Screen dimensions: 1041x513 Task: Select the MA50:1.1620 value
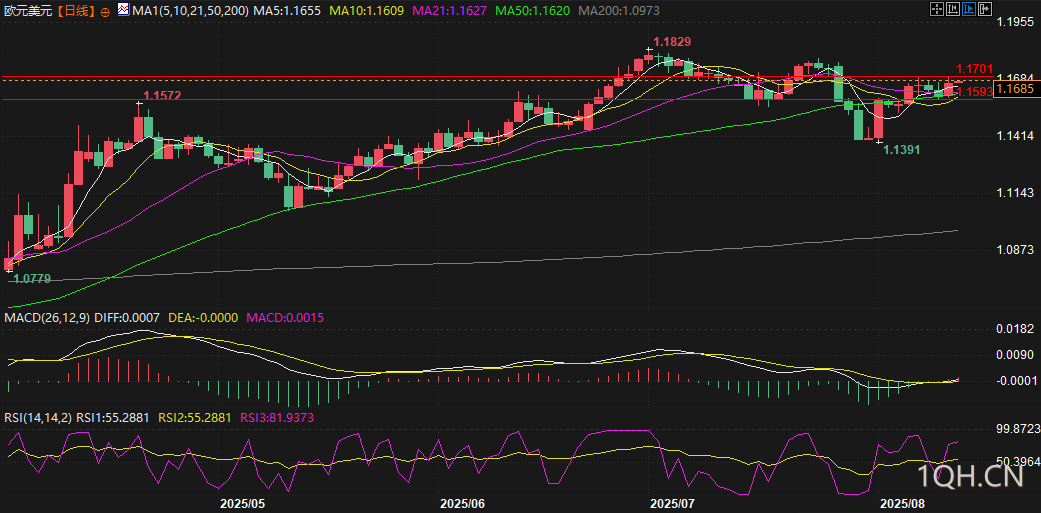click(532, 11)
